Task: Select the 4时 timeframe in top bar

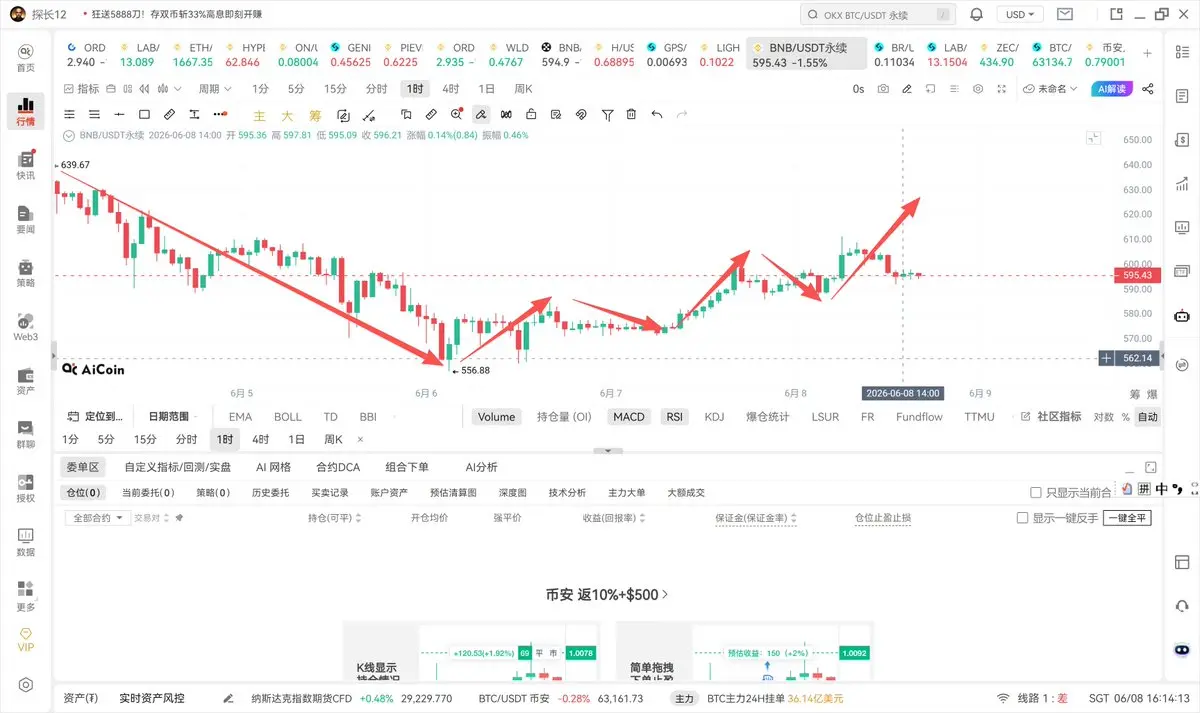Action: [451, 88]
